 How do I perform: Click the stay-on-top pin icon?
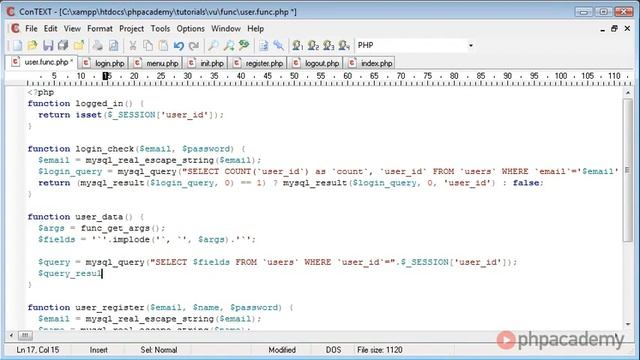pyautogui.click(x=278, y=45)
